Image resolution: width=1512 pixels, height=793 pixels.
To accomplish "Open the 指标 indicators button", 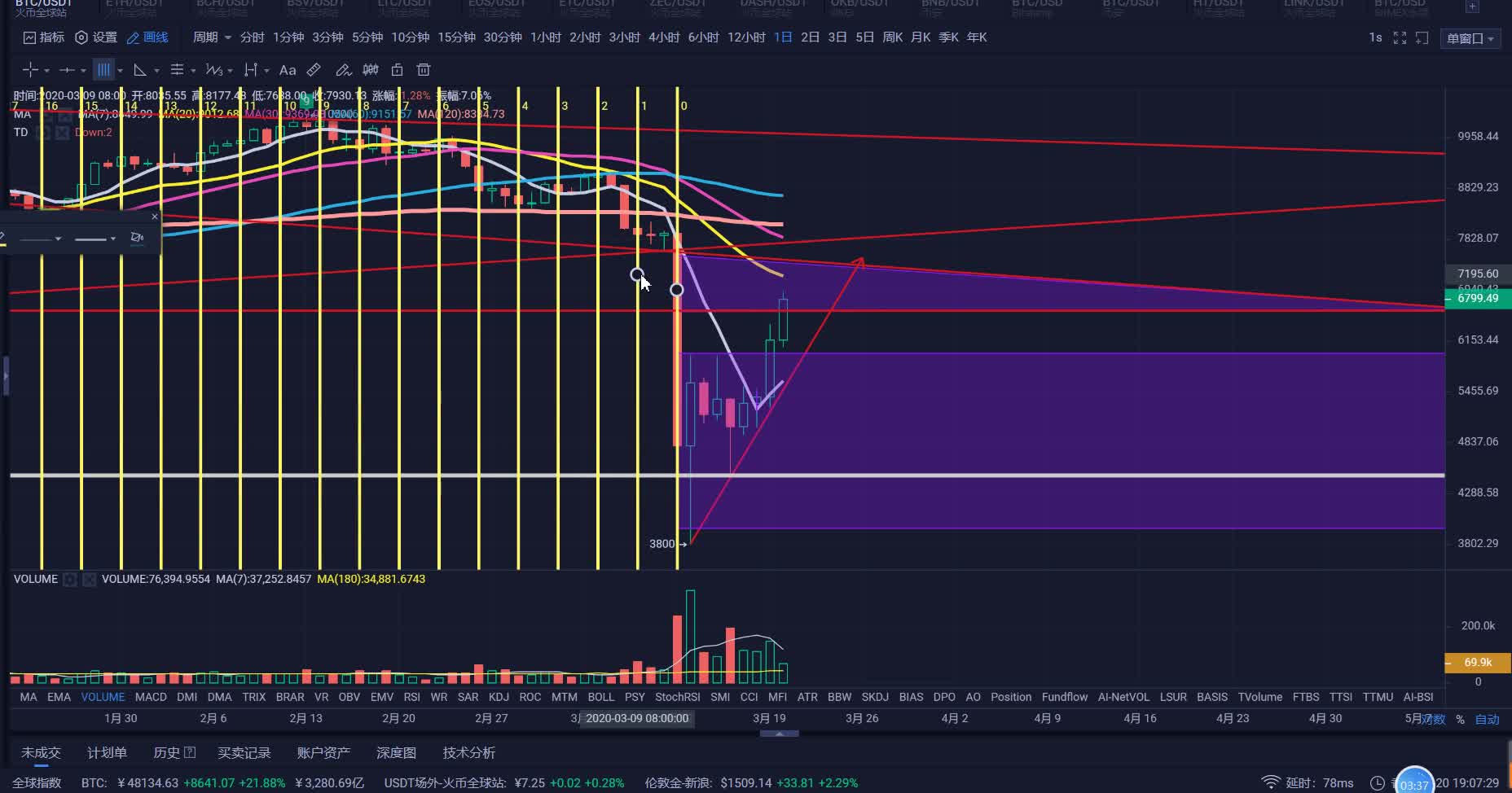I will (44, 37).
